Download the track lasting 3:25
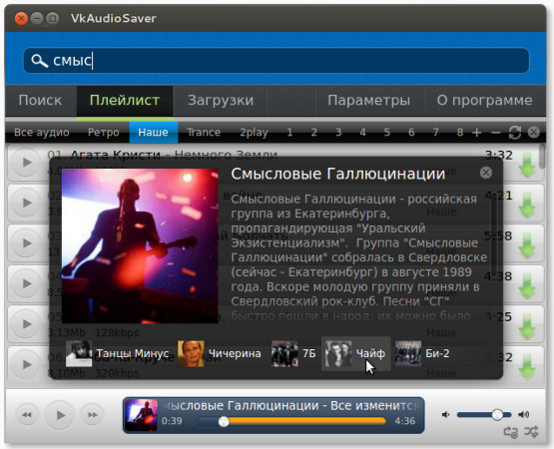554x449 pixels. point(527,326)
